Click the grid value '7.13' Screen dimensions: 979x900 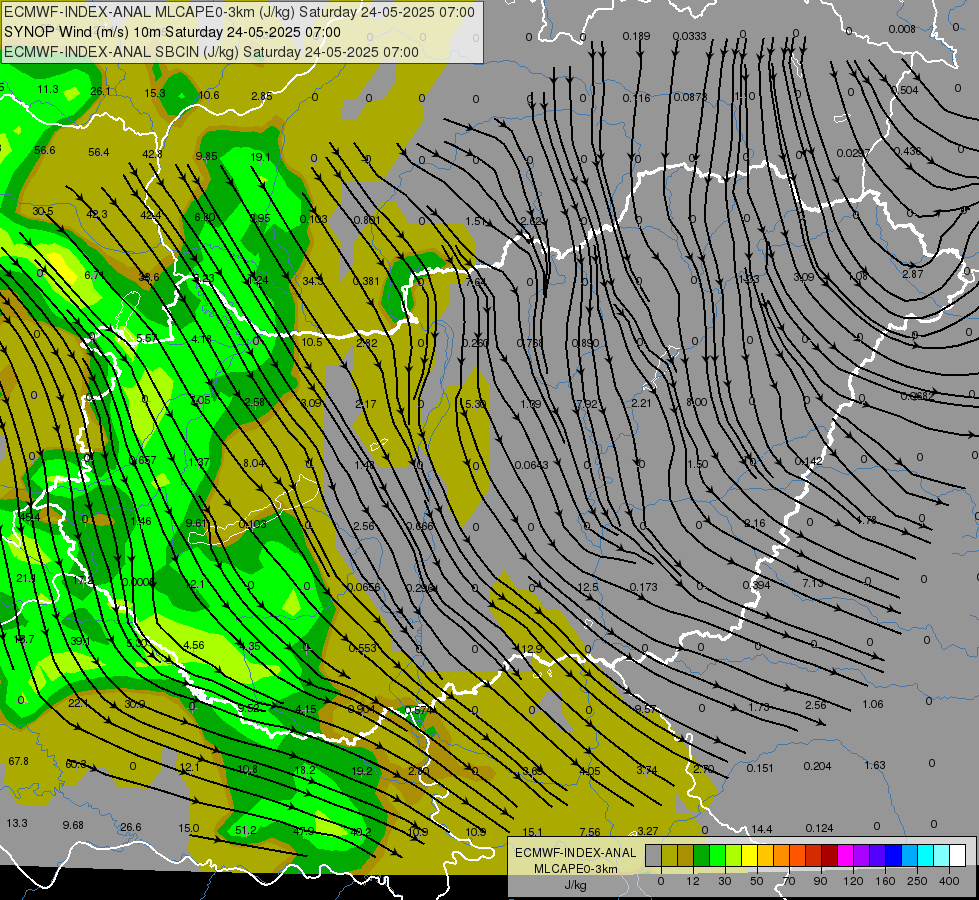tap(813, 583)
